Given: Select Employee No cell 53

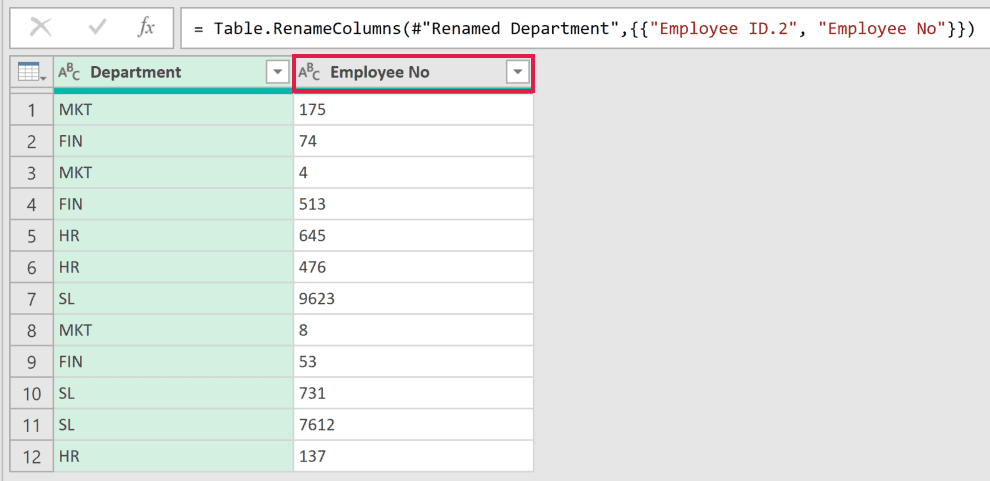Looking at the screenshot, I should coord(414,362).
